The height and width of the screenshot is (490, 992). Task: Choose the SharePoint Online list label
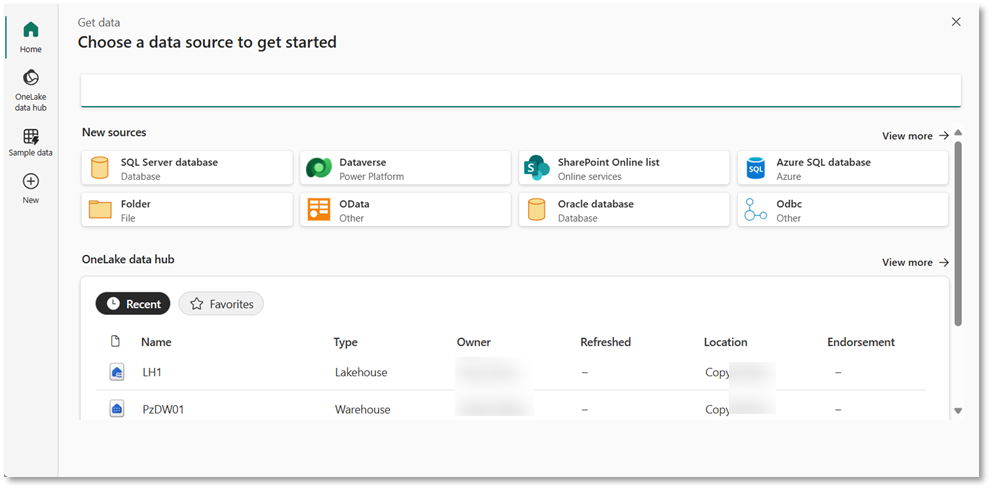tap(609, 162)
